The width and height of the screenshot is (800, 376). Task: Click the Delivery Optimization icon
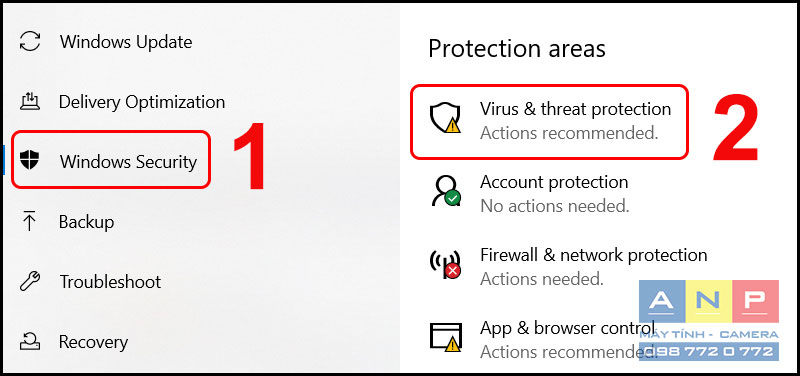(x=30, y=102)
